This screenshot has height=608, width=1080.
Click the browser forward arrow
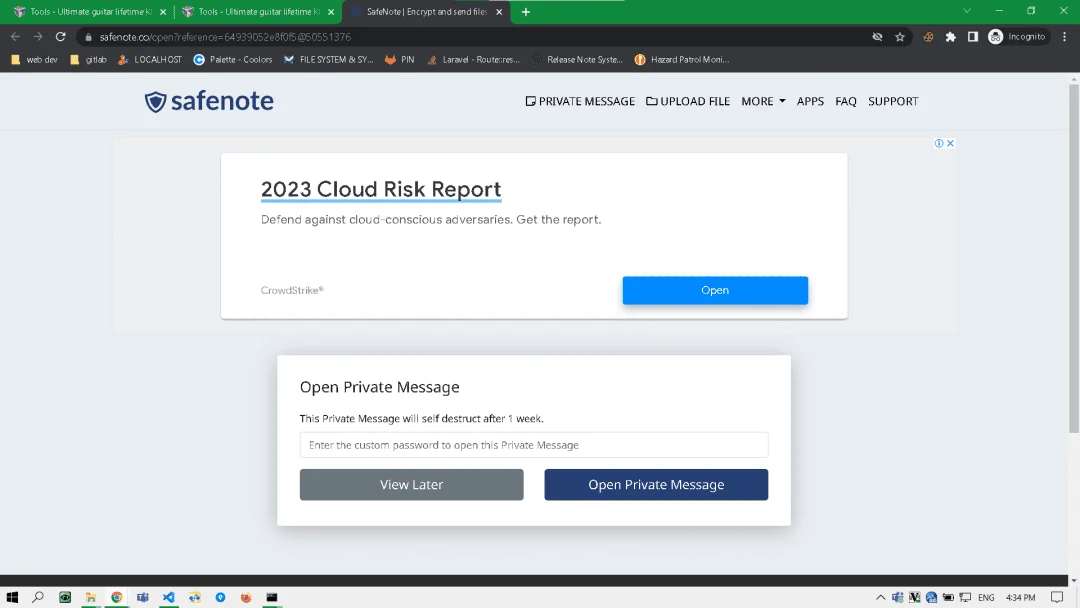pos(38,36)
